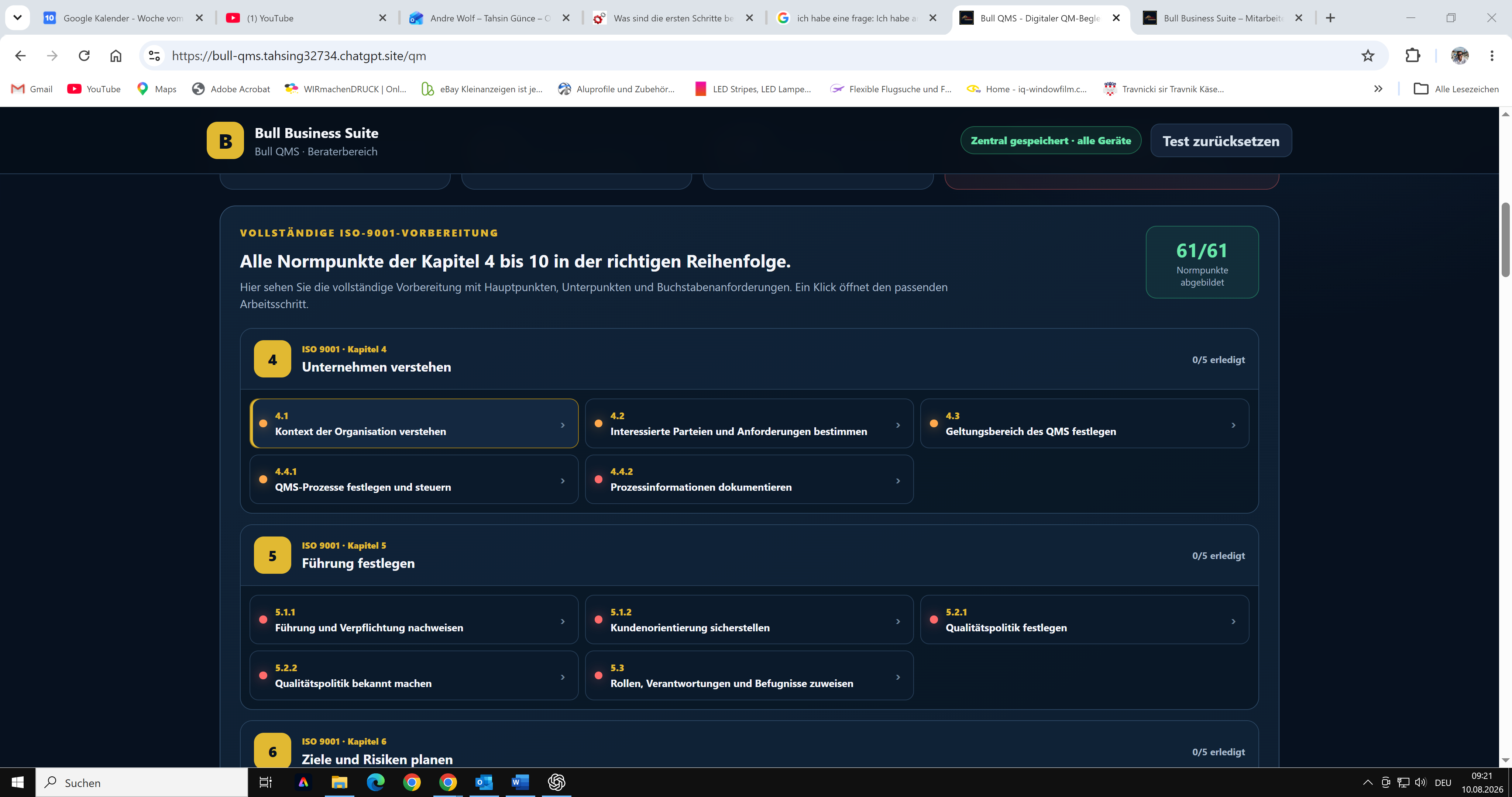Open the Travnicki sir bookmark
Viewport: 1512px width, 797px height.
point(1164,89)
